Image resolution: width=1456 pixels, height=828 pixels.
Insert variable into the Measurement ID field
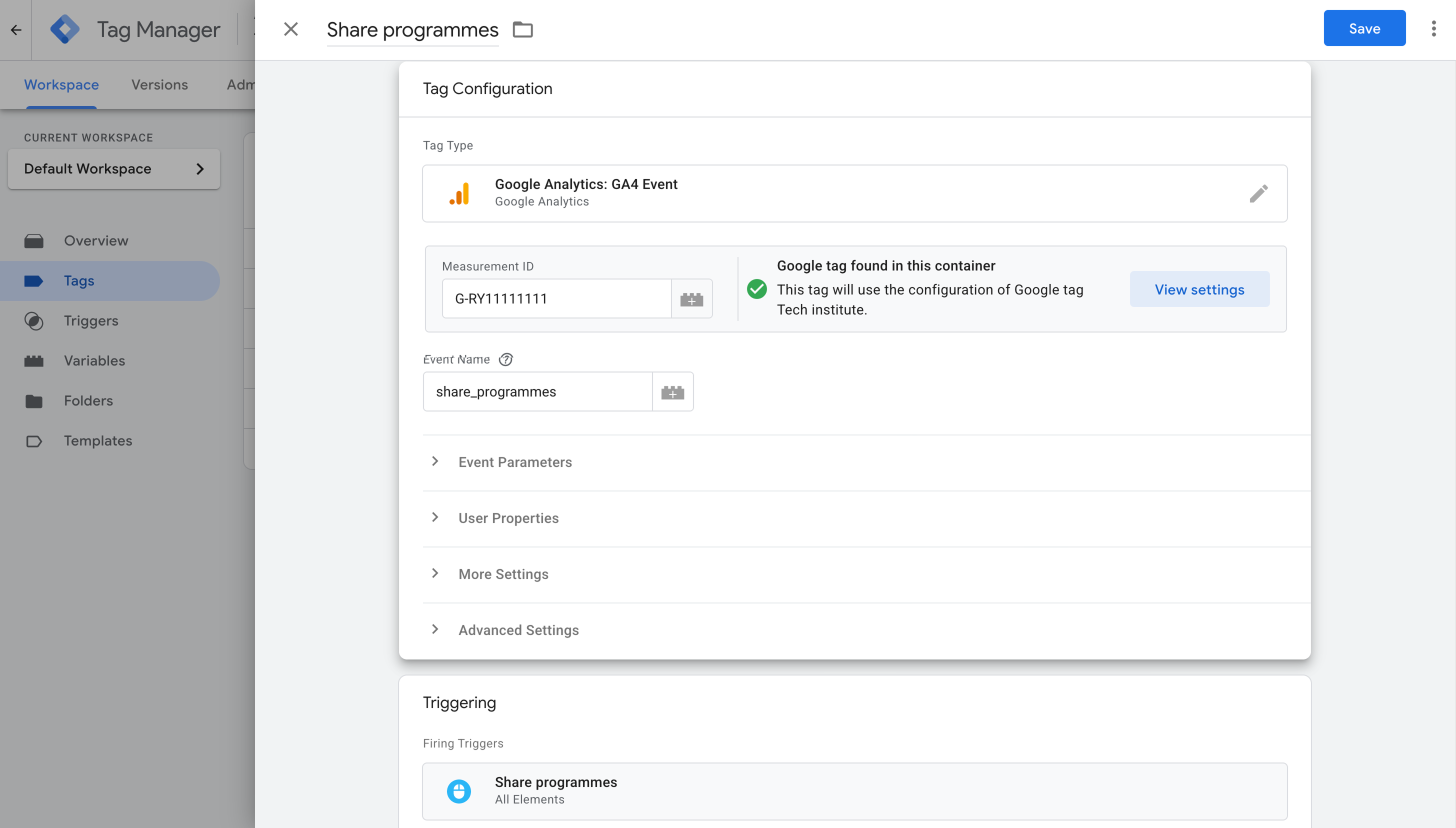691,298
